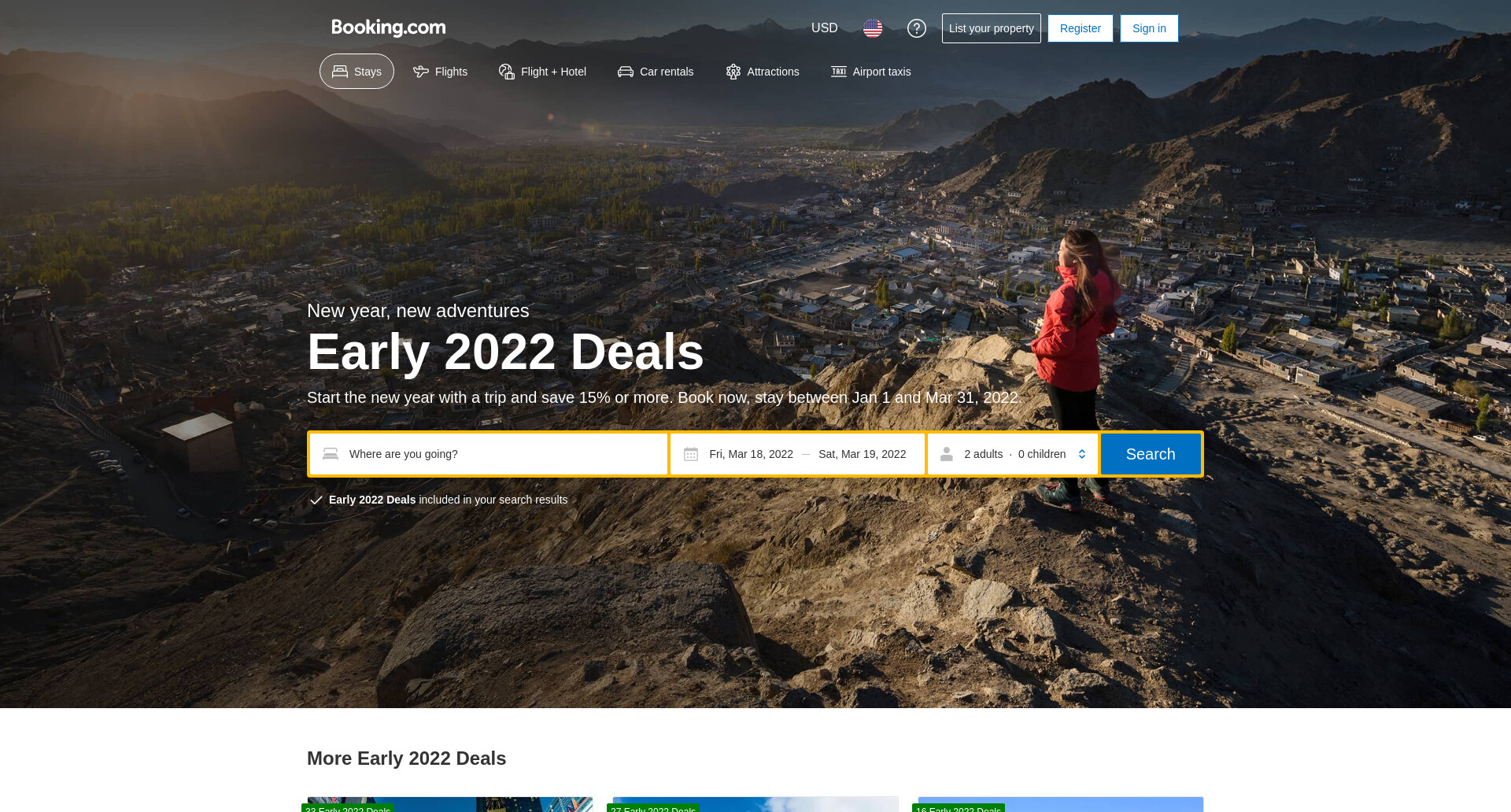Viewport: 1511px width, 812px height.
Task: Click the blue Search button
Action: click(1151, 454)
